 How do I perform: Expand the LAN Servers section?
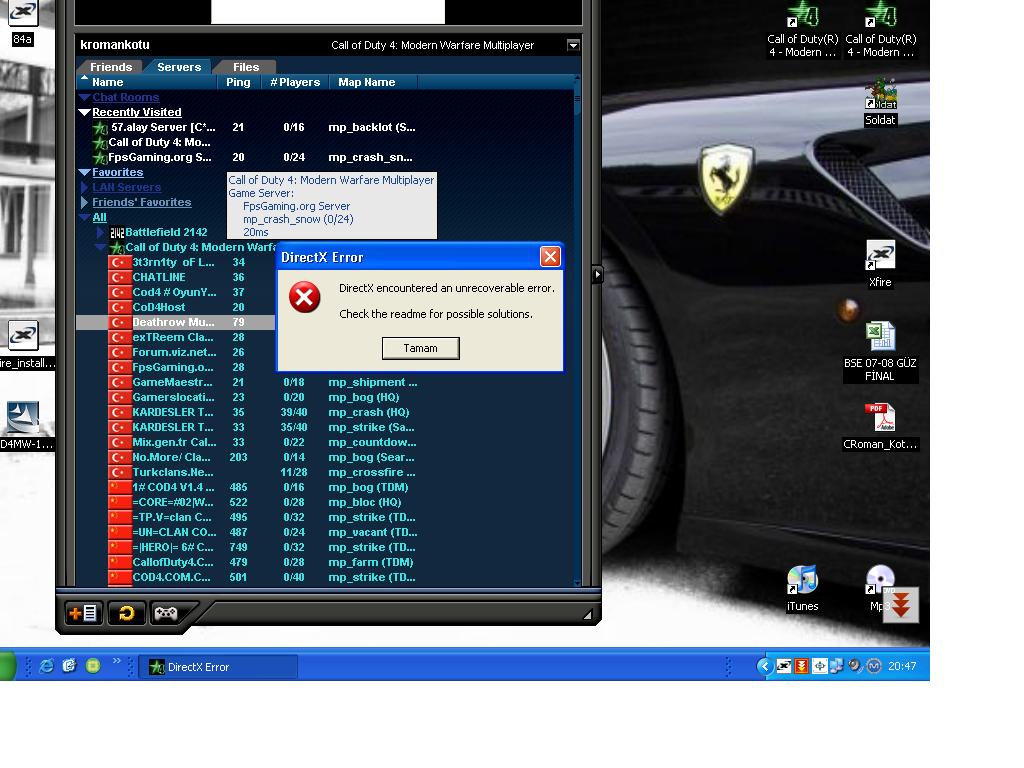pyautogui.click(x=84, y=187)
